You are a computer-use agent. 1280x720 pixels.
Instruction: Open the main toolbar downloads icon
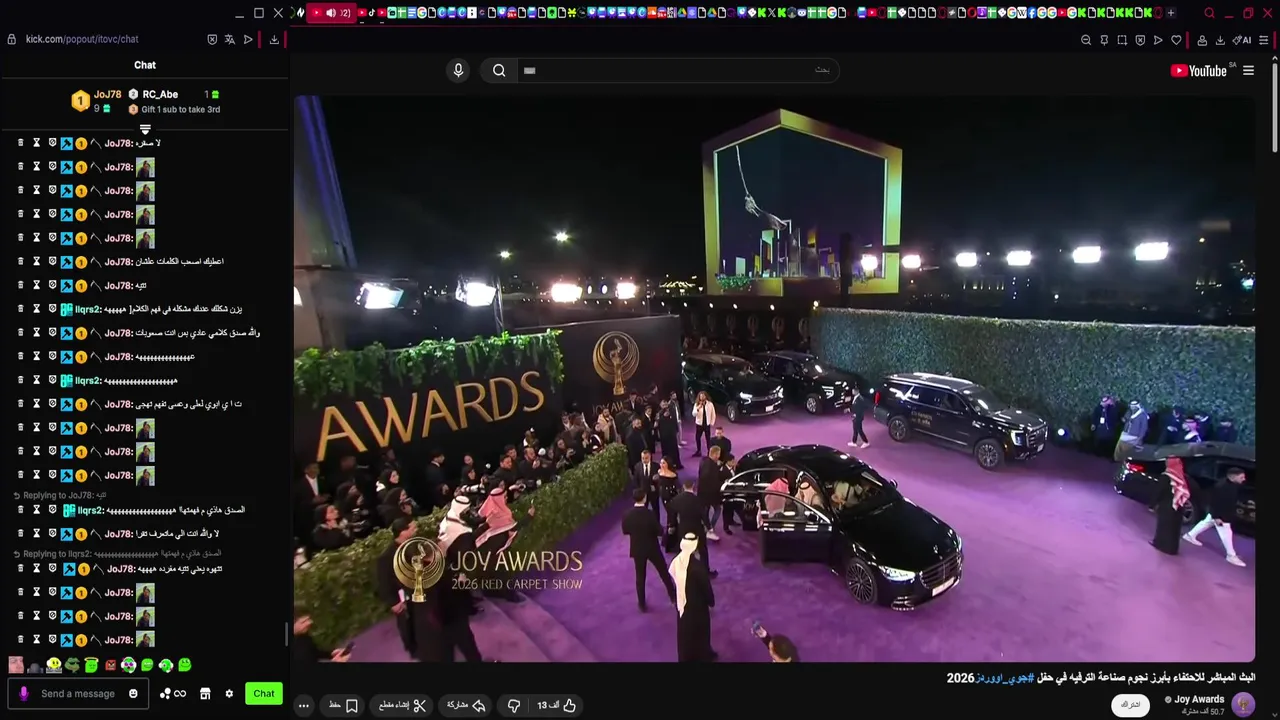click(1220, 40)
